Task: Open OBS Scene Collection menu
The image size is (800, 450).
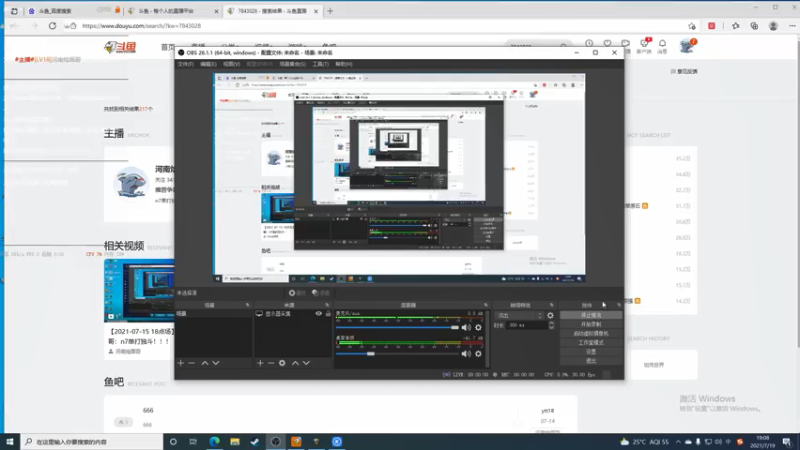Action: (292, 64)
